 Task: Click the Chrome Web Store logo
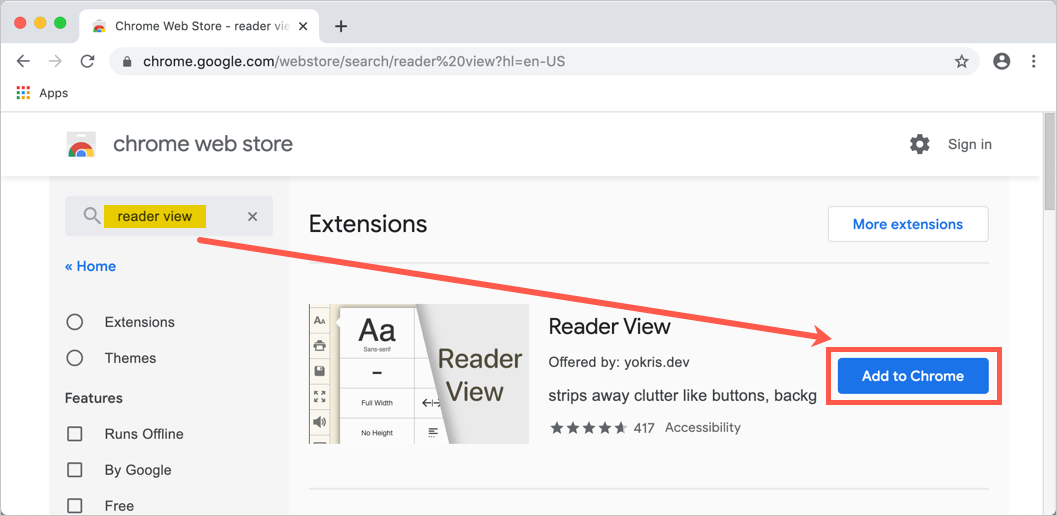coord(81,144)
